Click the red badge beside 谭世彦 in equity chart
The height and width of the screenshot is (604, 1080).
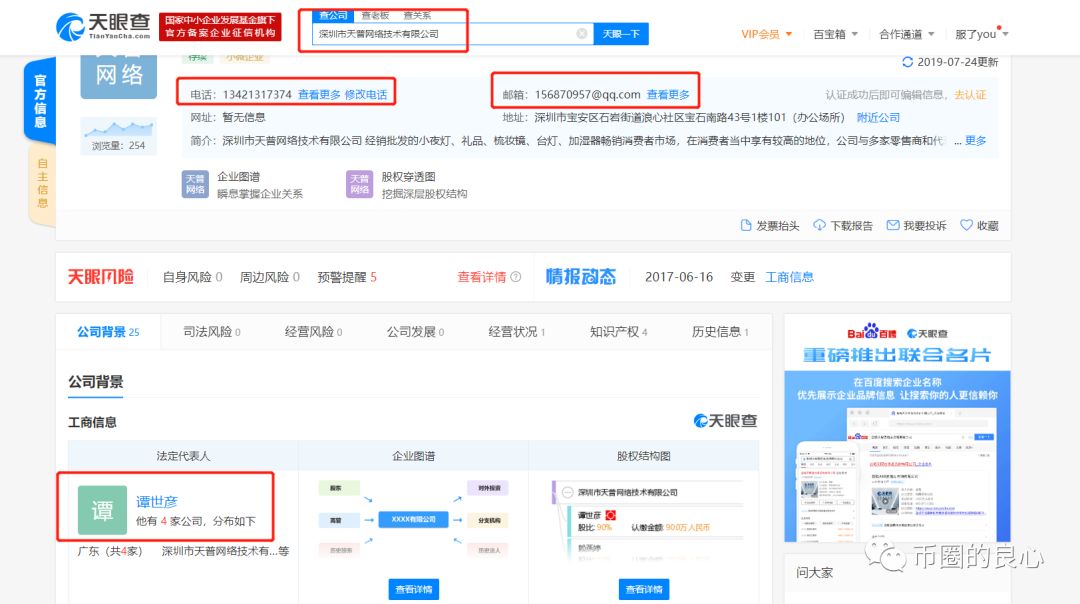pos(610,515)
